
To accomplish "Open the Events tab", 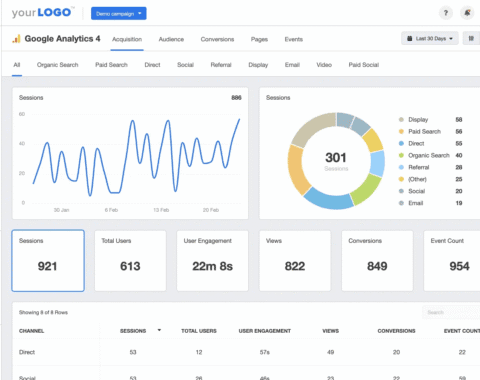I will coord(294,39).
